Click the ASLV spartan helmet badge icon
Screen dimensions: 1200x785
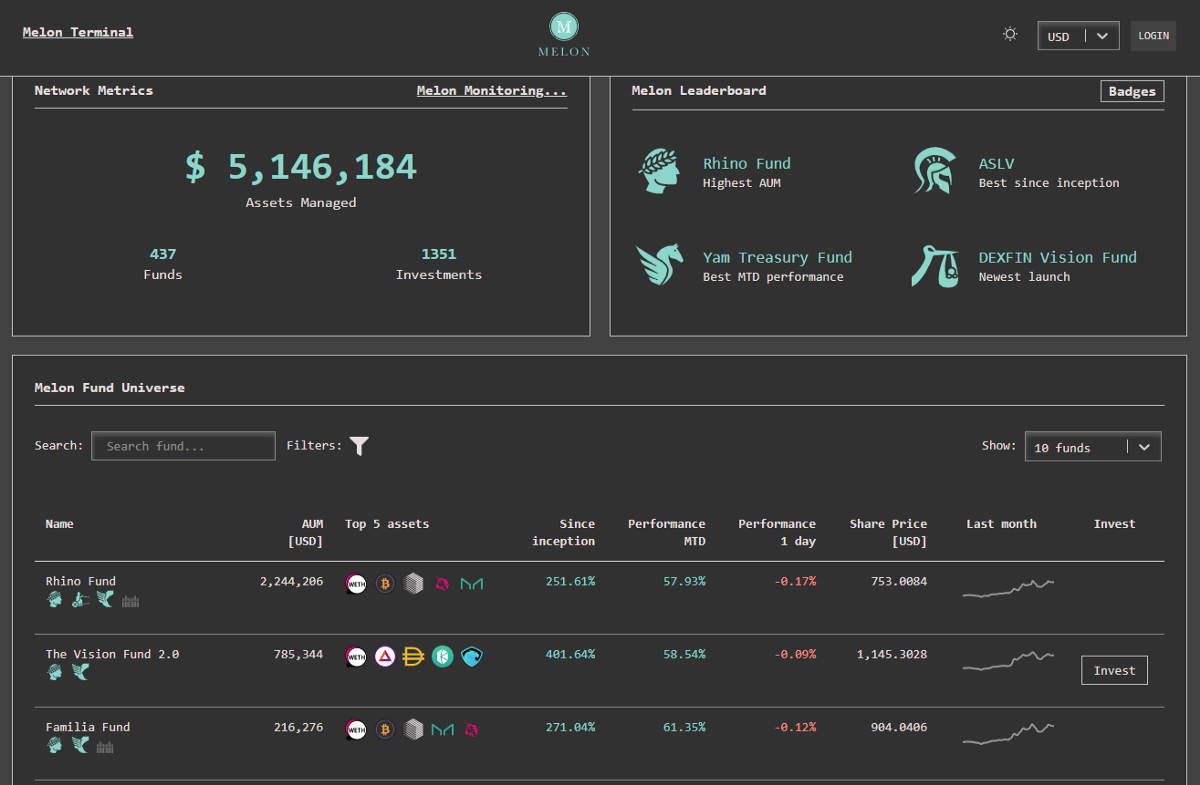[935, 171]
